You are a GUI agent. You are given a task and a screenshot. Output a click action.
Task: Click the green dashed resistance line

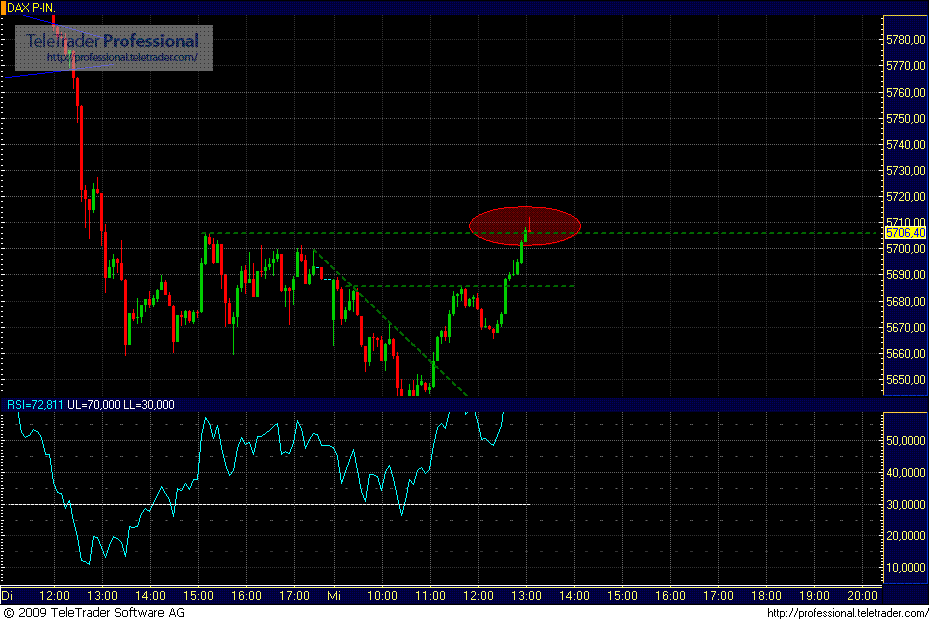[700, 231]
